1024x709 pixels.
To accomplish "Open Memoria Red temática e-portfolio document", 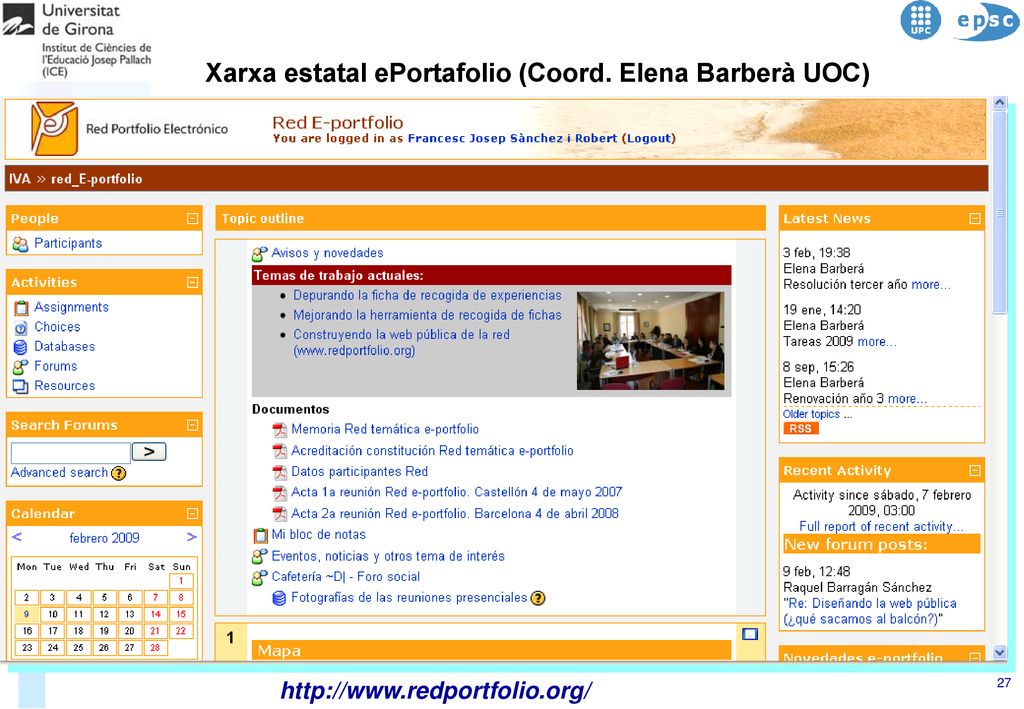I will tap(385, 430).
